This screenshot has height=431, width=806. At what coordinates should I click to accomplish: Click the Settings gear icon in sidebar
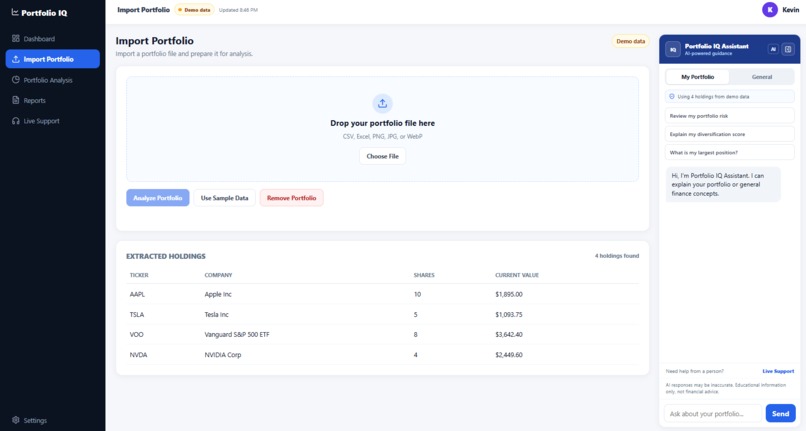pos(15,420)
